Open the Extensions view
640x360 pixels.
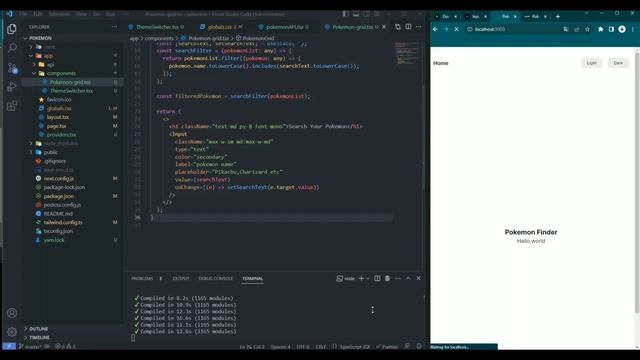tap(12, 106)
